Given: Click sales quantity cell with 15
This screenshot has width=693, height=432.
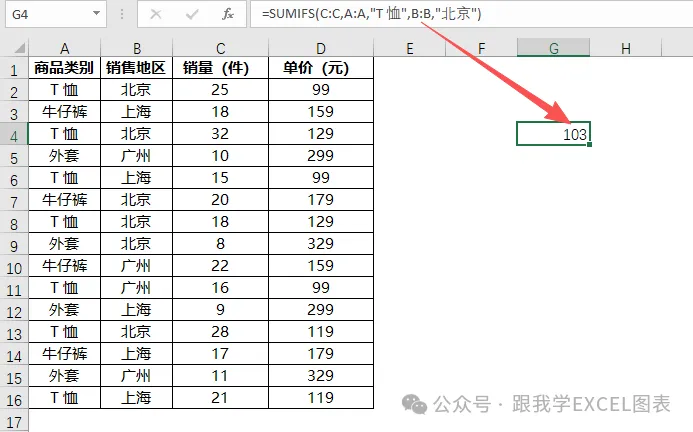Looking at the screenshot, I should pyautogui.click(x=221, y=178).
